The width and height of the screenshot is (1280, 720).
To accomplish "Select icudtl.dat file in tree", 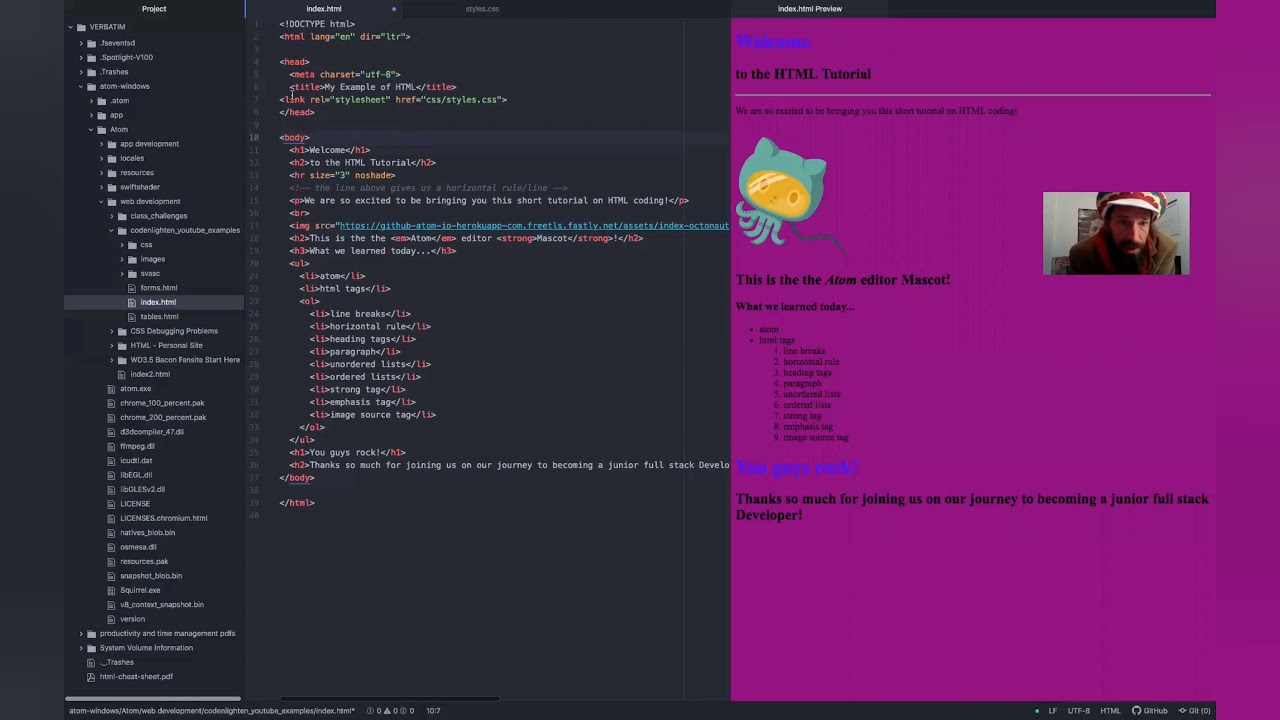I will pyautogui.click(x=136, y=461).
